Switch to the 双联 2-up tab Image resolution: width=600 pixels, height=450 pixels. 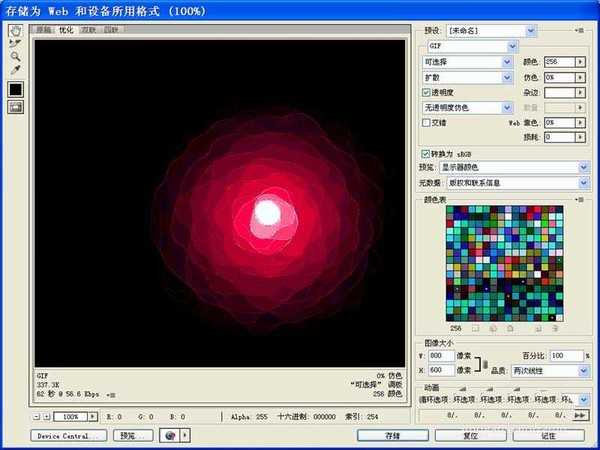click(x=89, y=31)
